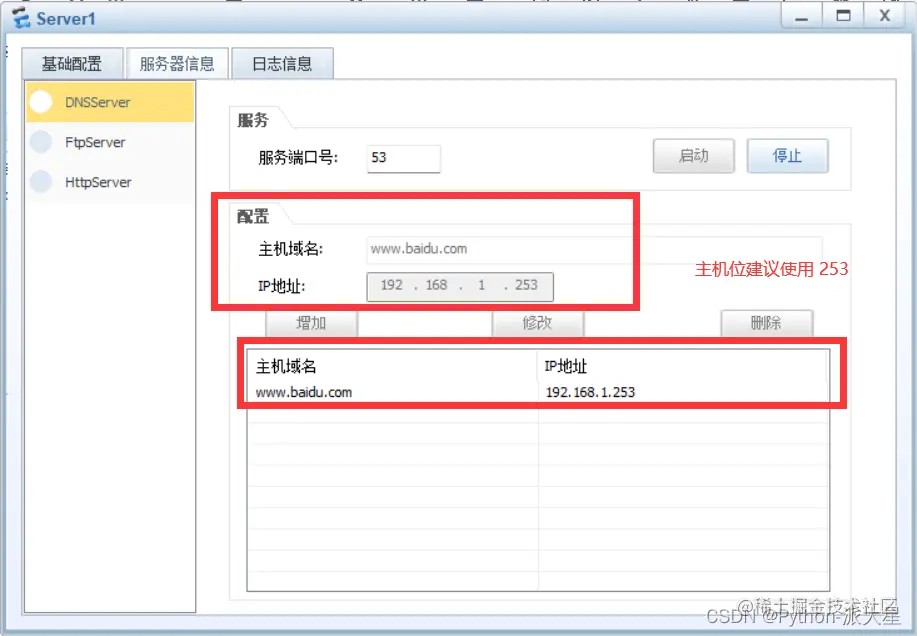The height and width of the screenshot is (636, 917).
Task: Click the Server1 app icon in title bar
Action: point(22,18)
